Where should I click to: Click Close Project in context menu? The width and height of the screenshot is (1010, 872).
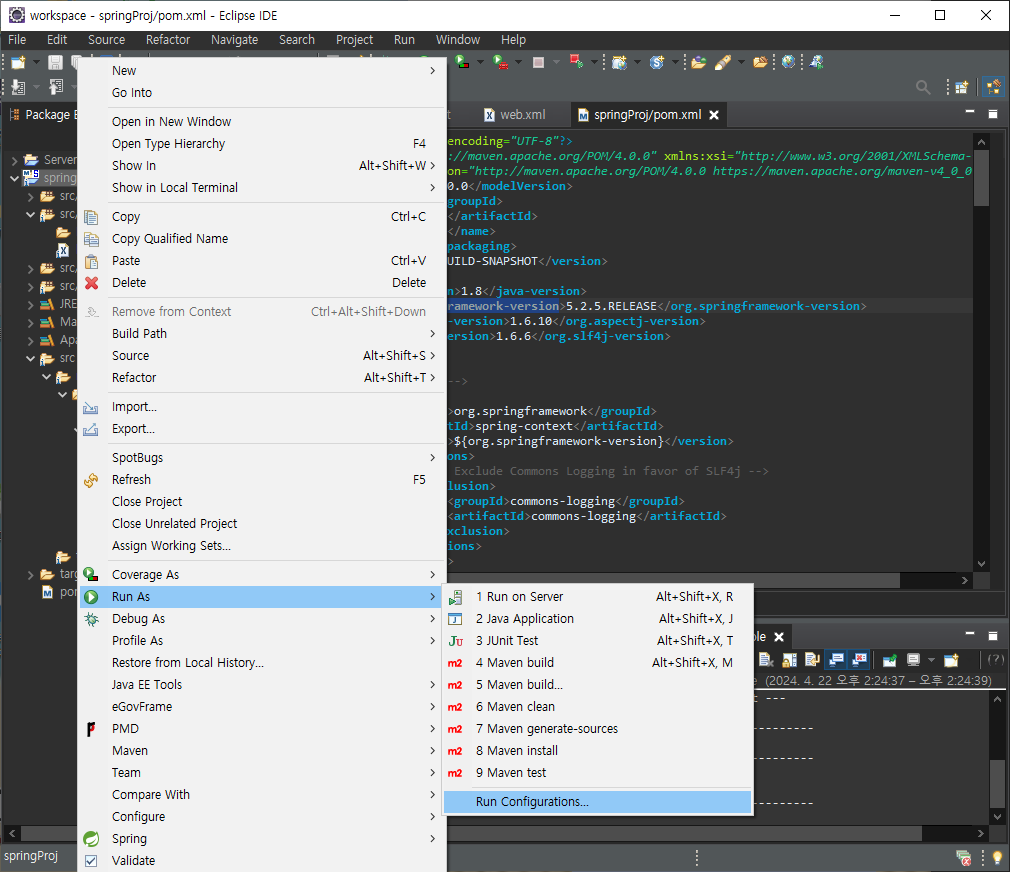262,501
